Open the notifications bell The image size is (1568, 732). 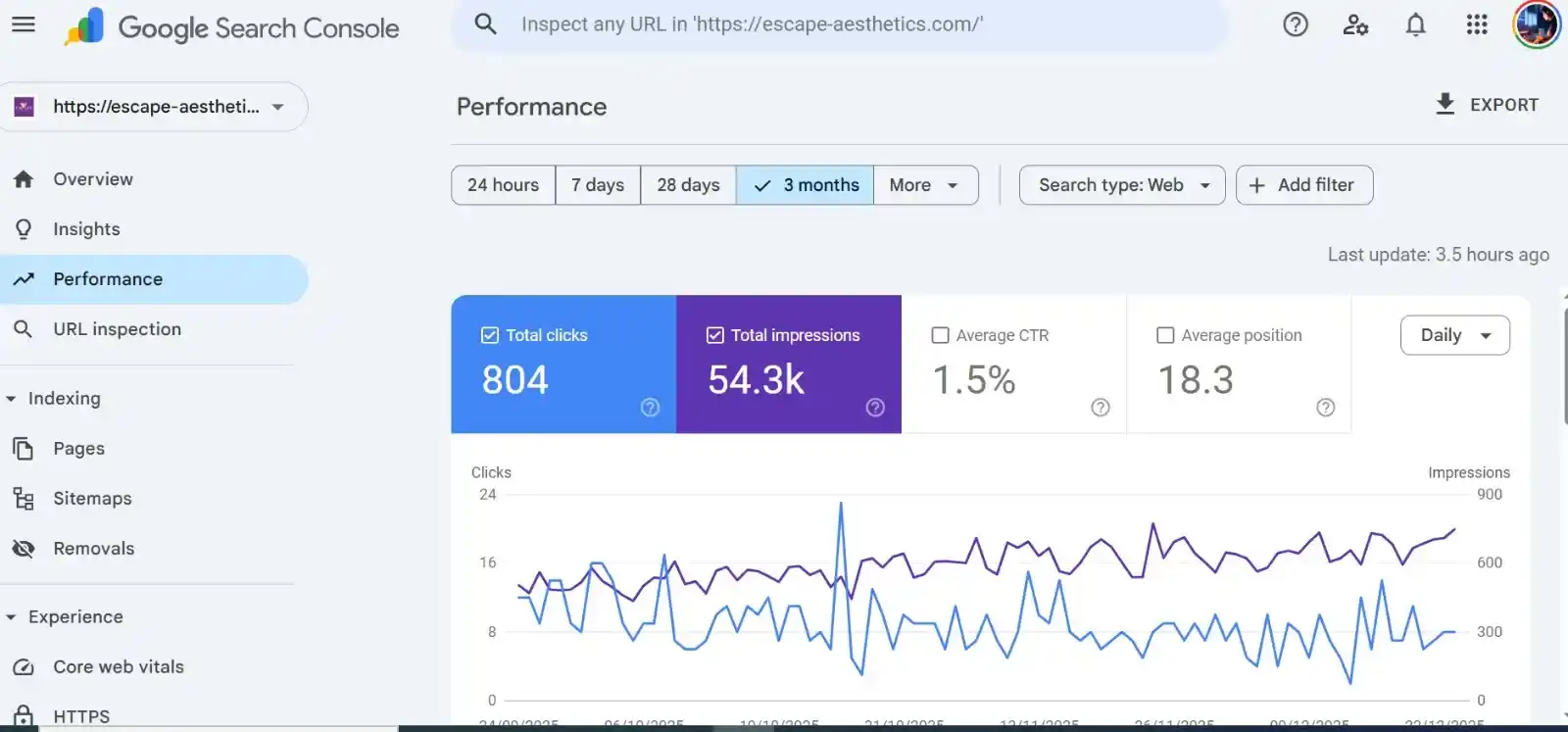[1415, 24]
